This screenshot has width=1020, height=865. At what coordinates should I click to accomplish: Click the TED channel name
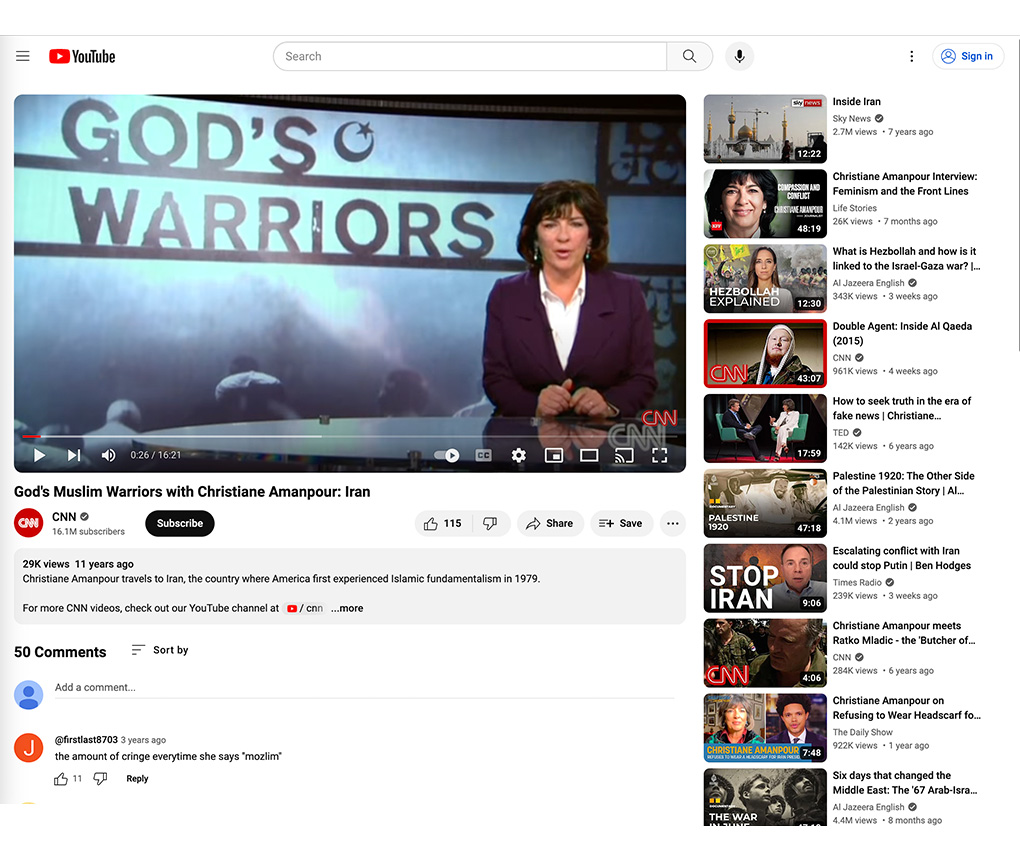tap(840, 432)
